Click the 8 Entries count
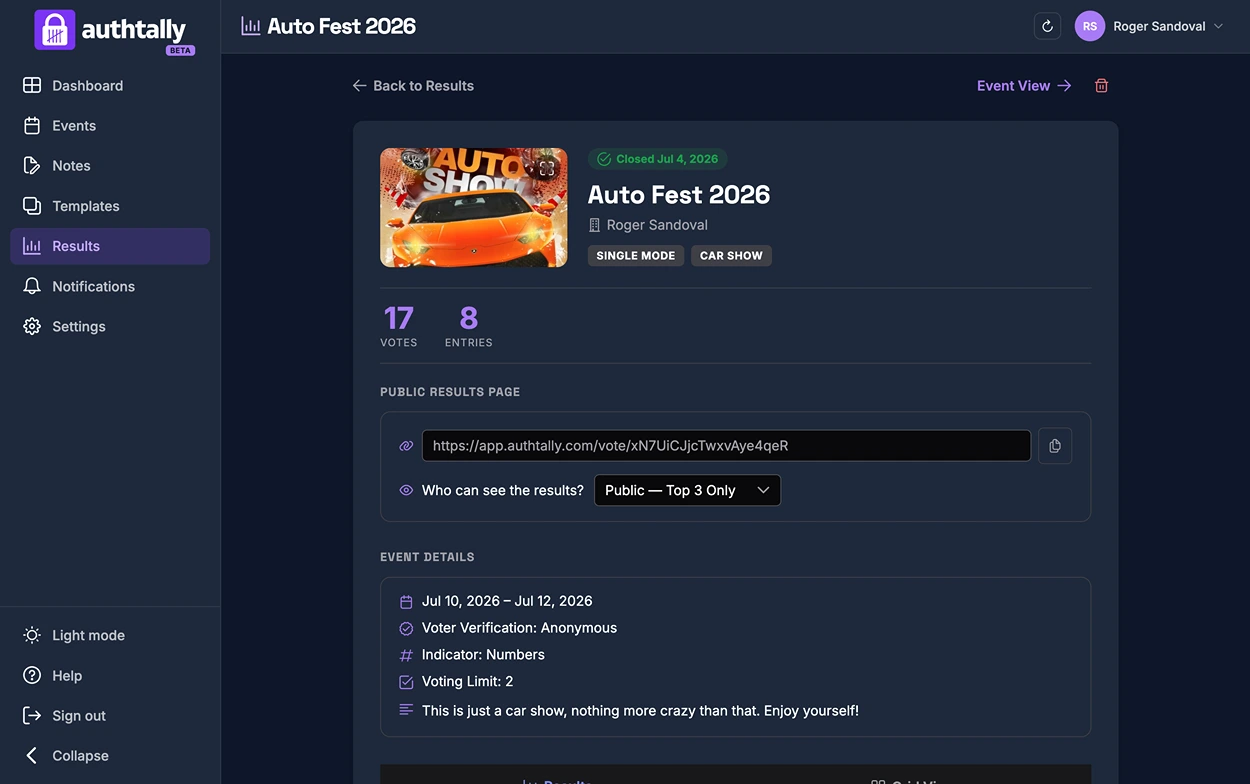The image size is (1250, 784). 468,326
